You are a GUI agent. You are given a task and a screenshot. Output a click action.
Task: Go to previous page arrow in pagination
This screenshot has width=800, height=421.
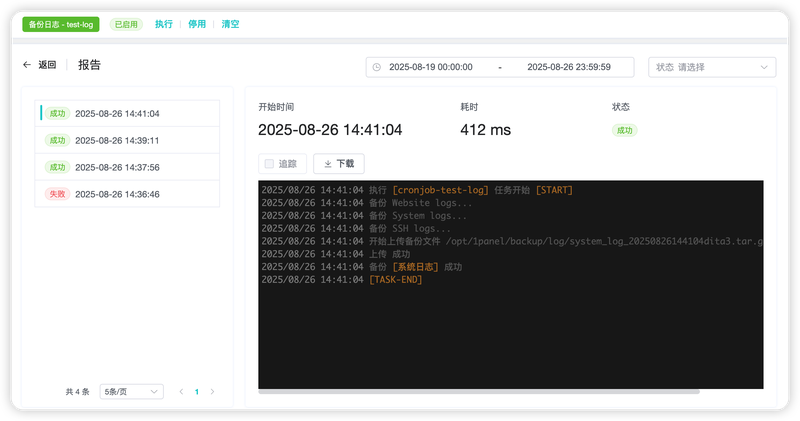tap(181, 392)
